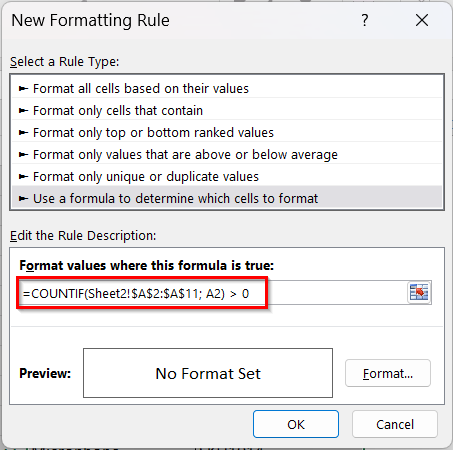This screenshot has width=453, height=450.
Task: Open help with the question mark icon
Action: (365, 20)
